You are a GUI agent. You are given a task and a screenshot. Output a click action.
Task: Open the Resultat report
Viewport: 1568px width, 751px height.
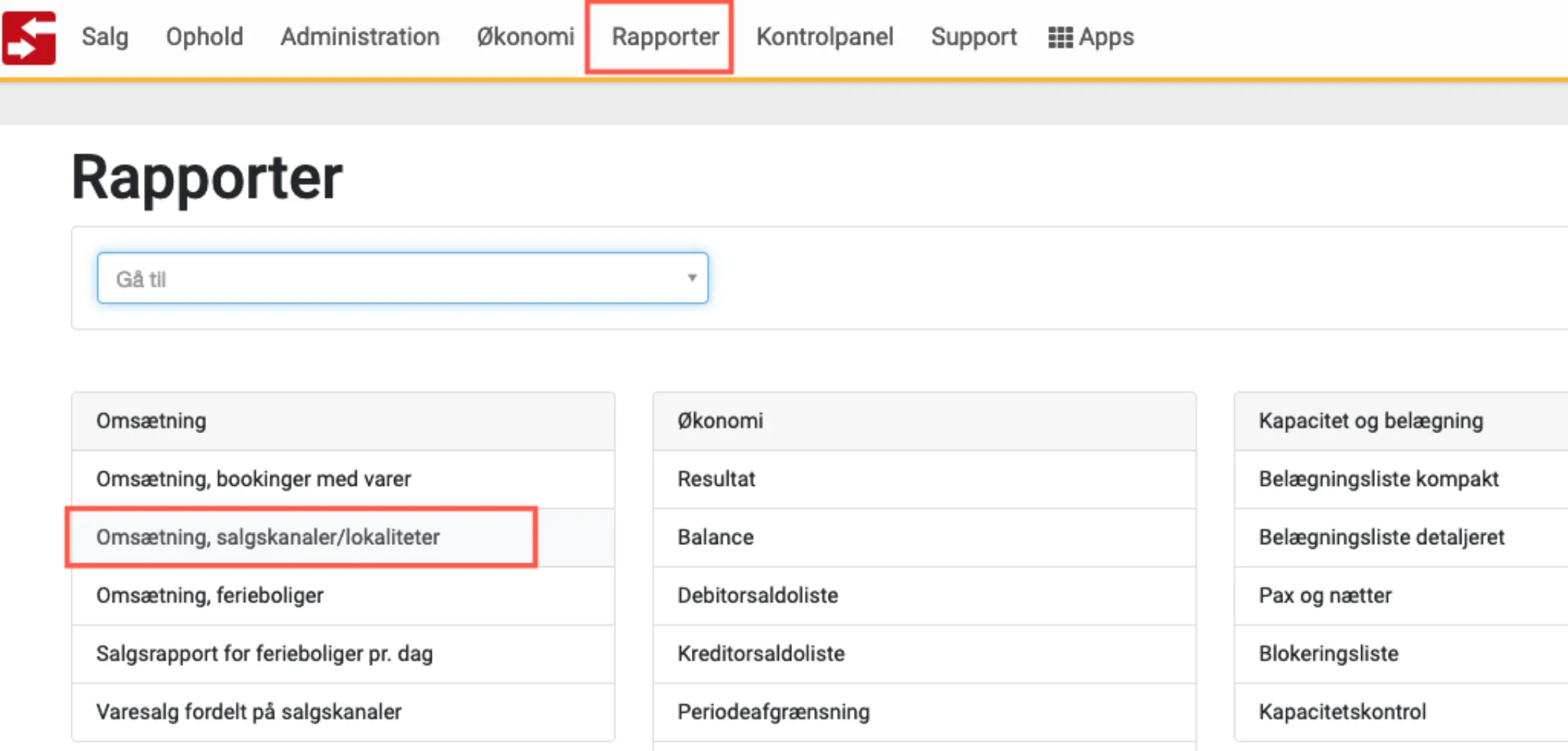coord(925,479)
